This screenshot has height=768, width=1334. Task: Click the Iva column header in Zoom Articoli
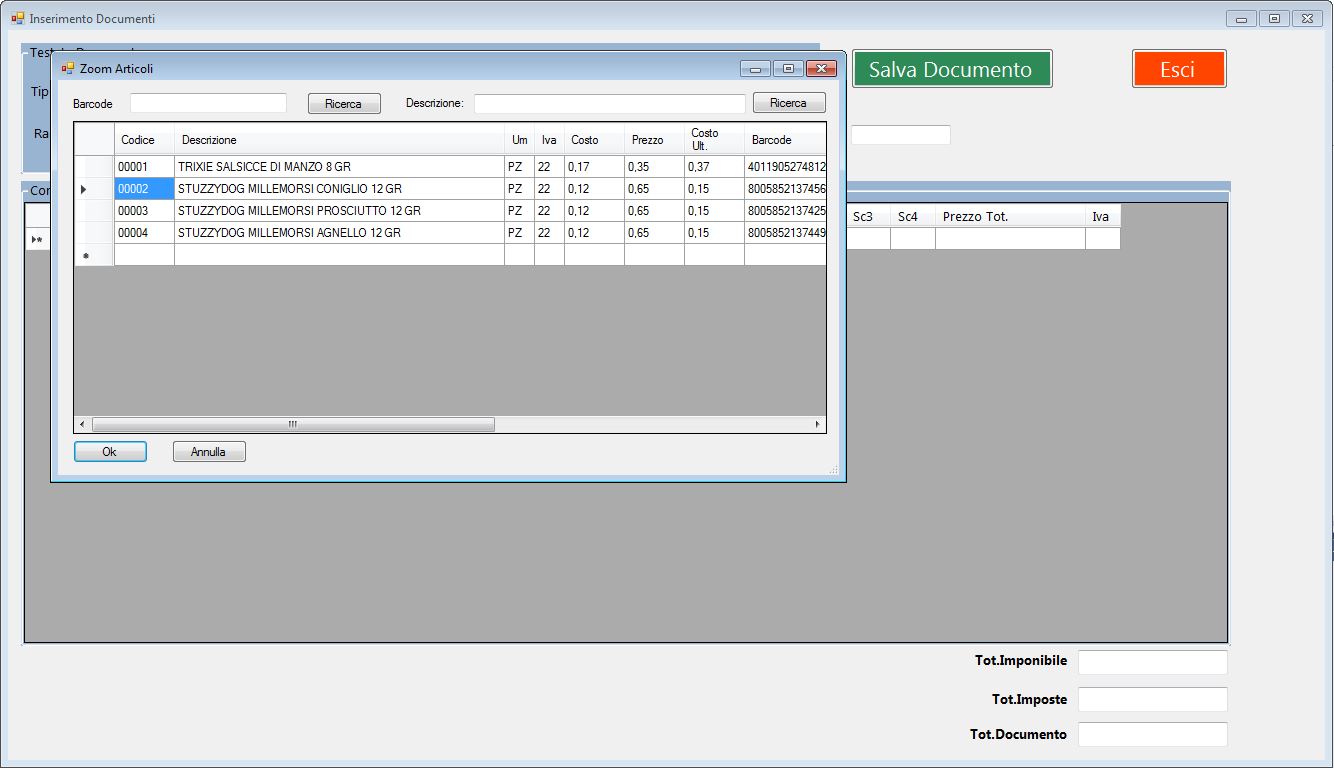(x=549, y=140)
